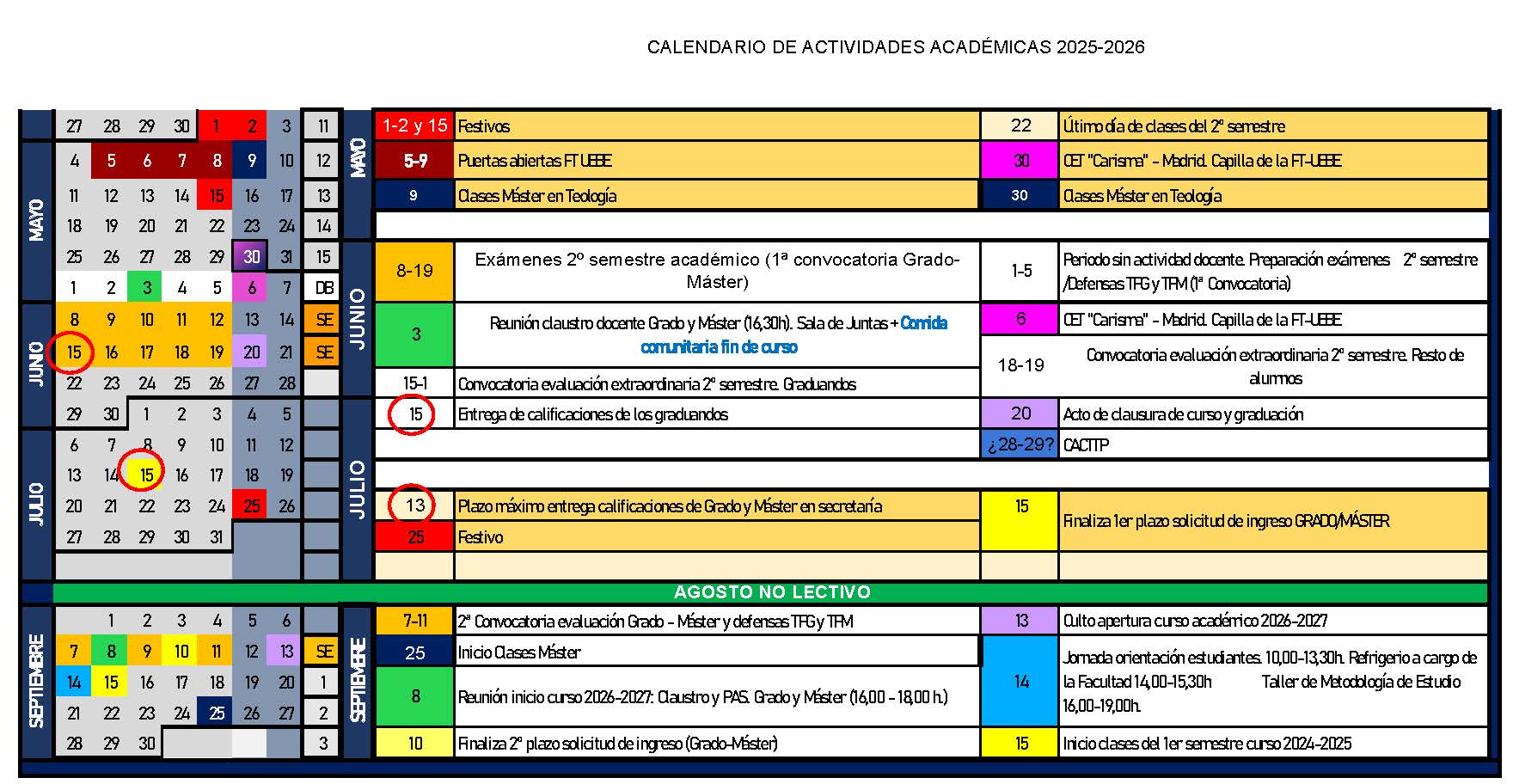Image resolution: width=1513 pixels, height=784 pixels.
Task: Select "Clases Máster en Teología" next to navy 30
Action: click(1142, 196)
